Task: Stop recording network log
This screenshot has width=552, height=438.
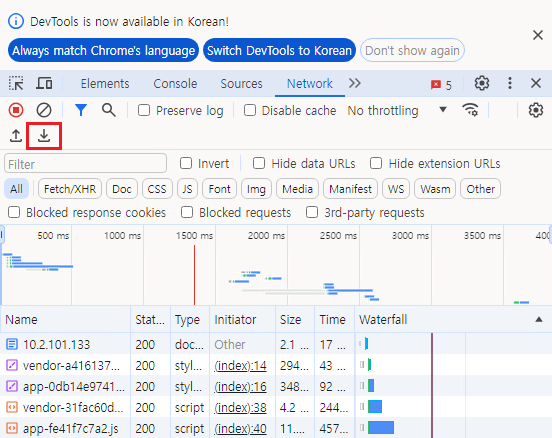Action: (x=16, y=110)
